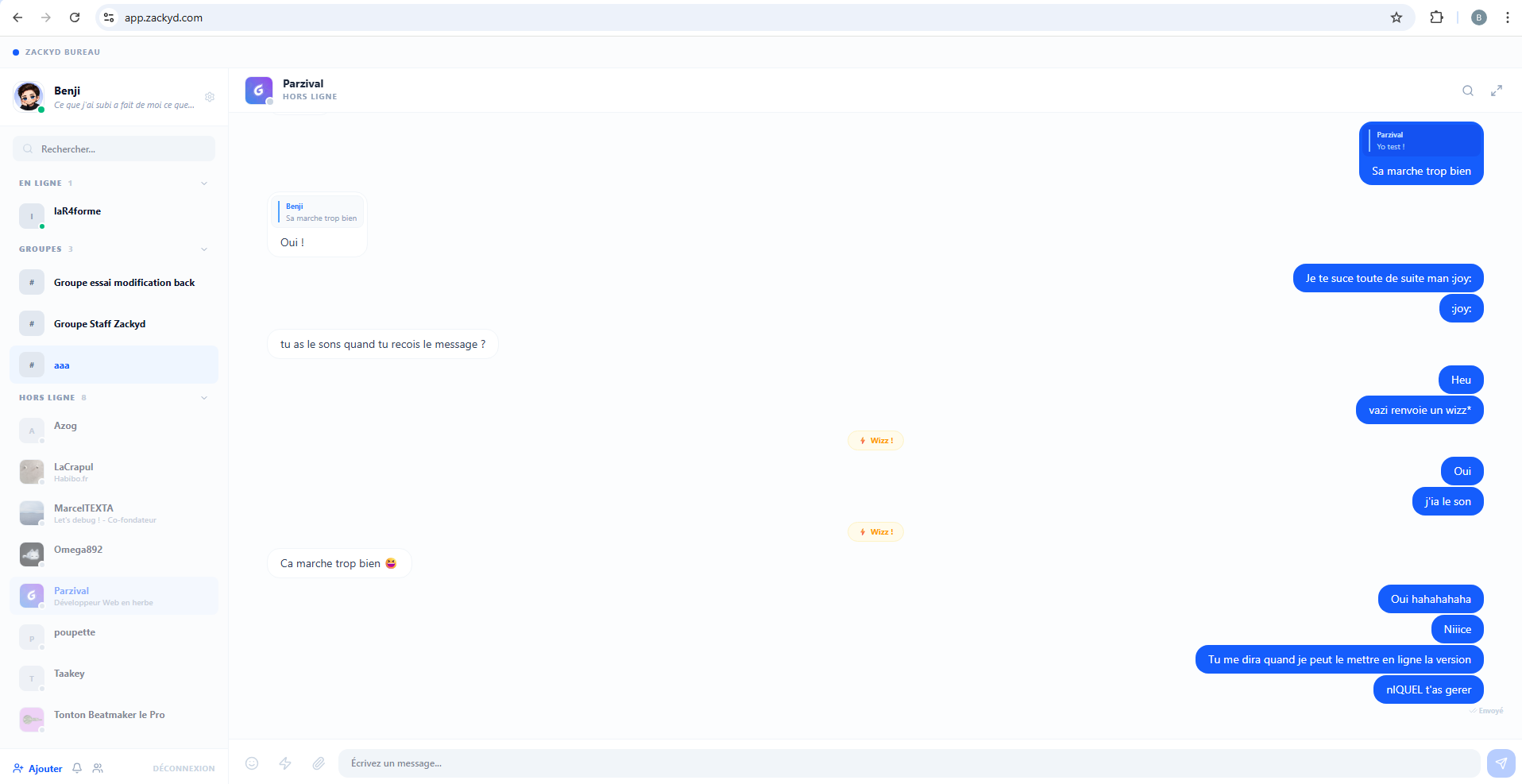Open the emoji picker in message bar
1522x784 pixels.
252,763
